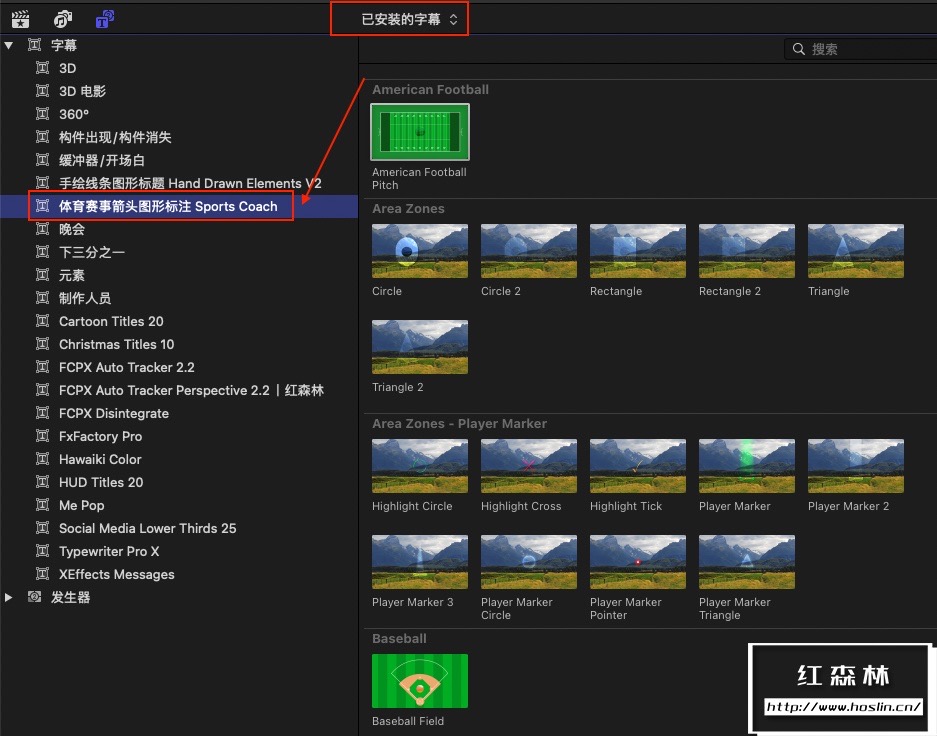
Task: Select the Titles and Generators sidebar icon
Action: (105, 19)
